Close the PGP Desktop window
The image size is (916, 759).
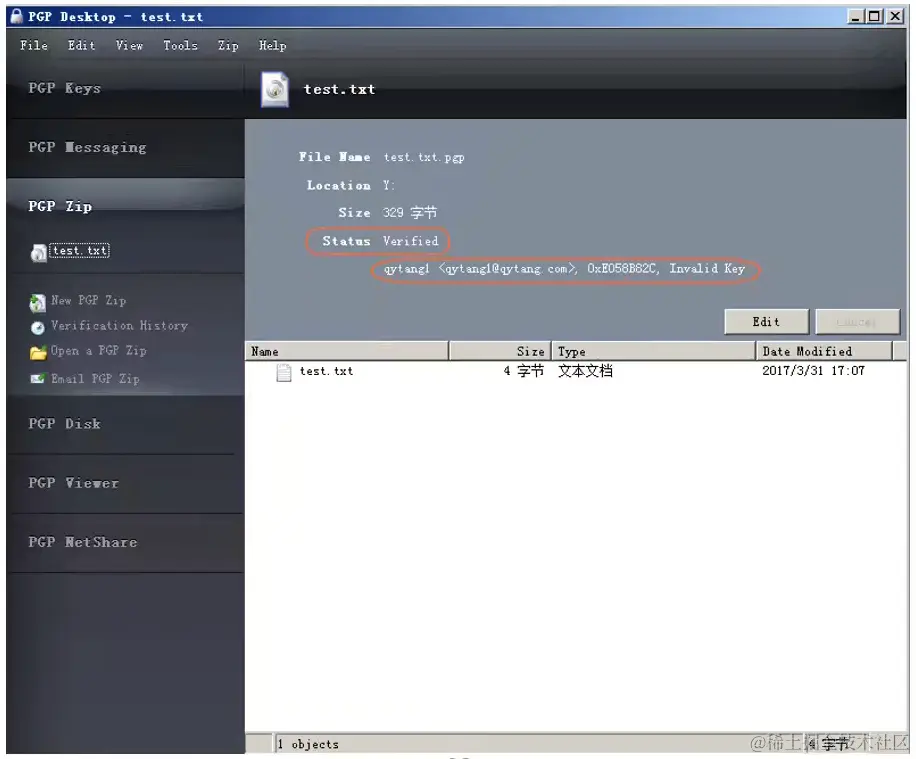pyautogui.click(x=895, y=16)
